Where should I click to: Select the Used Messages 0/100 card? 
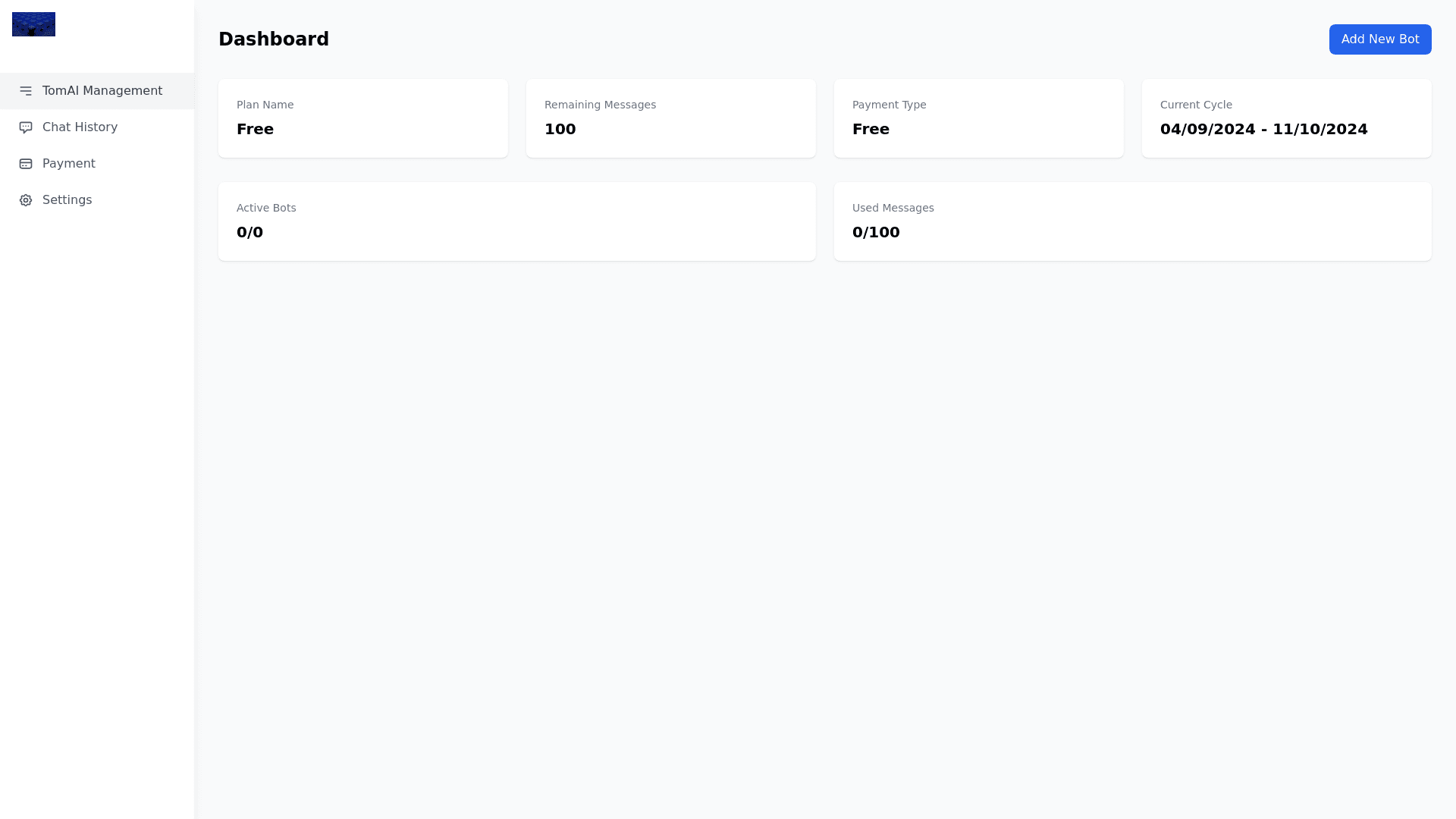[1132, 221]
